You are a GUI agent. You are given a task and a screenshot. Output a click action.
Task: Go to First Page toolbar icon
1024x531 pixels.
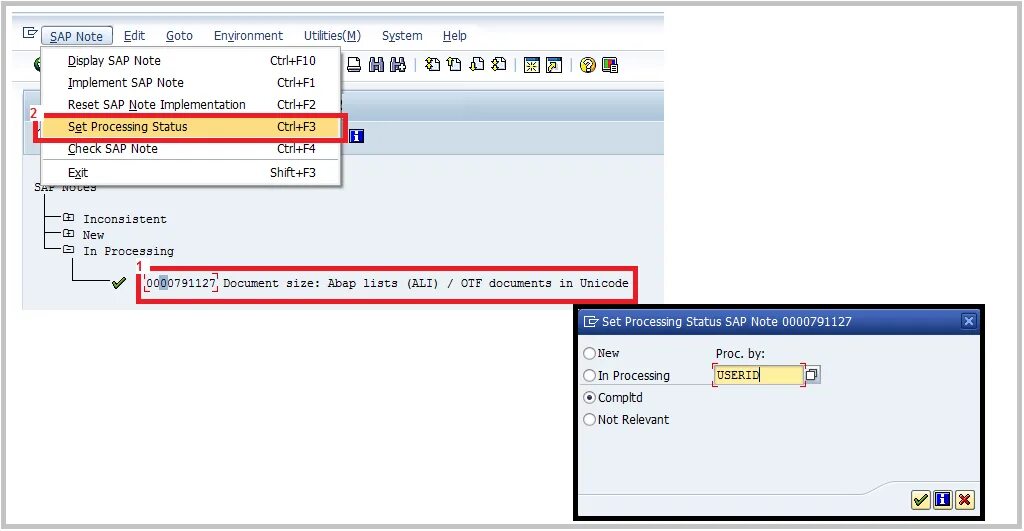(432, 65)
